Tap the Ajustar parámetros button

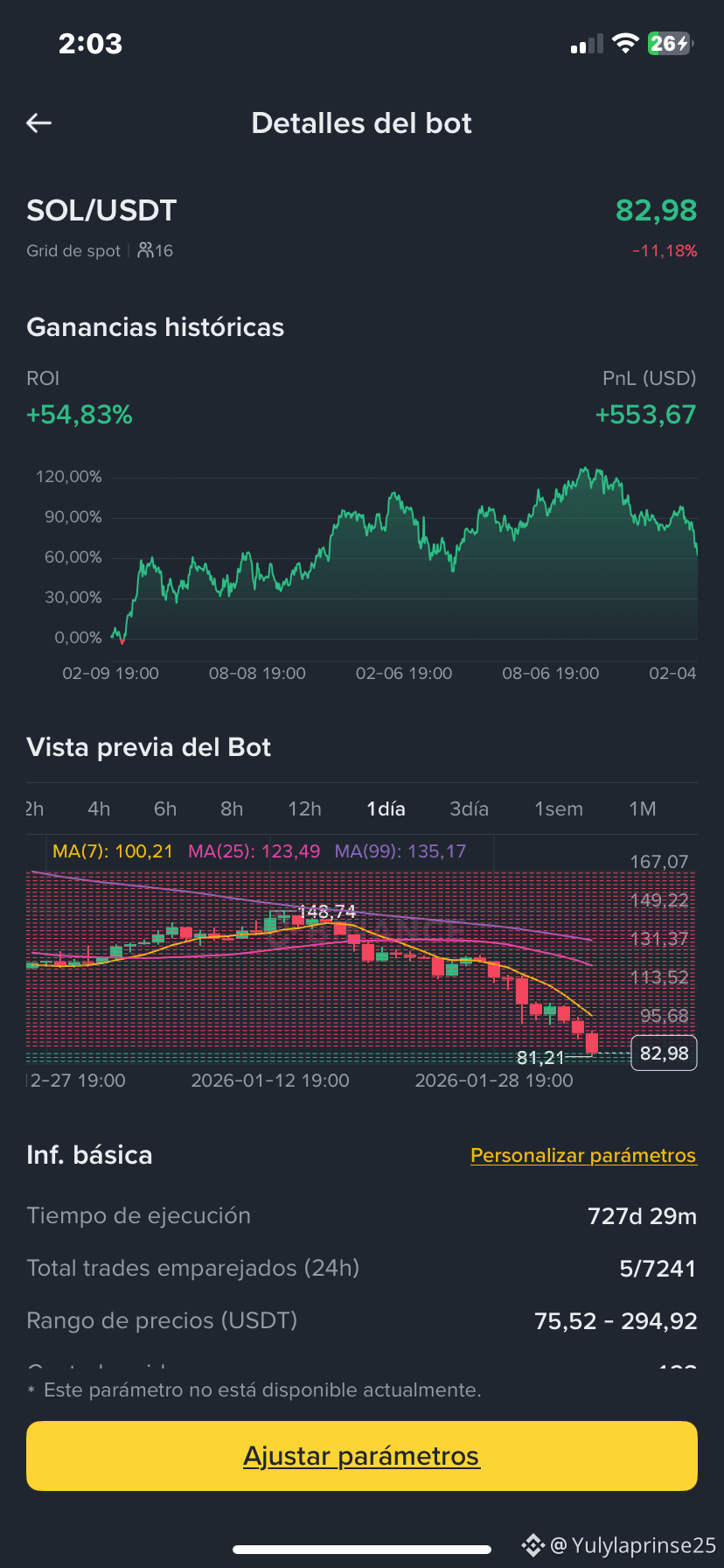pyautogui.click(x=362, y=1456)
